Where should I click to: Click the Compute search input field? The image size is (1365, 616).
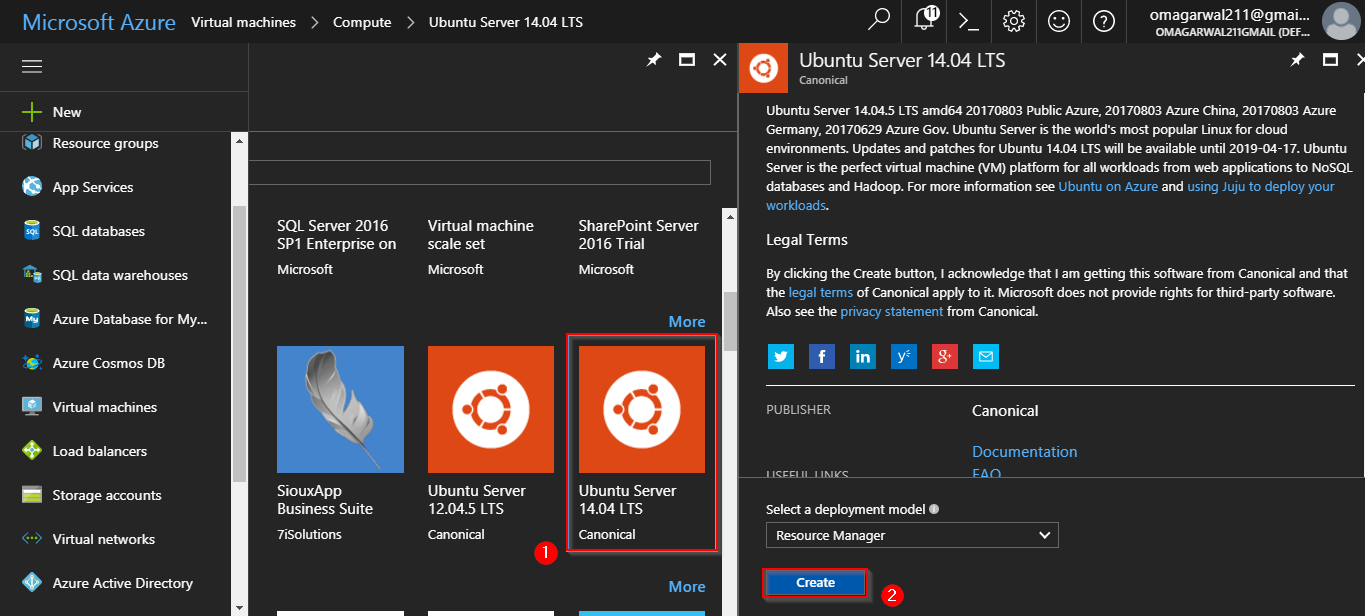[x=480, y=172]
